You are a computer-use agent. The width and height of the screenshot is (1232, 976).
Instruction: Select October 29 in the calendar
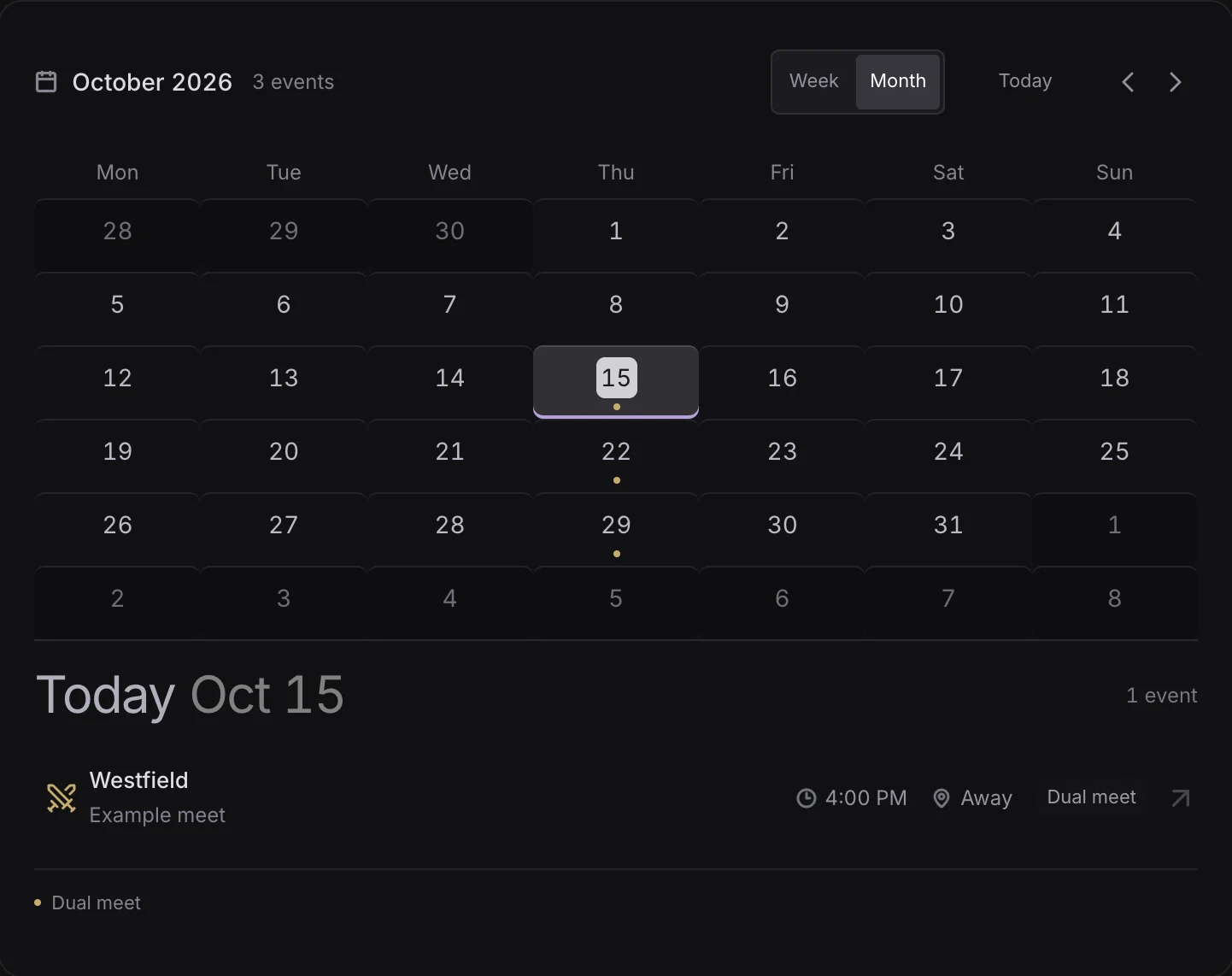point(616,530)
